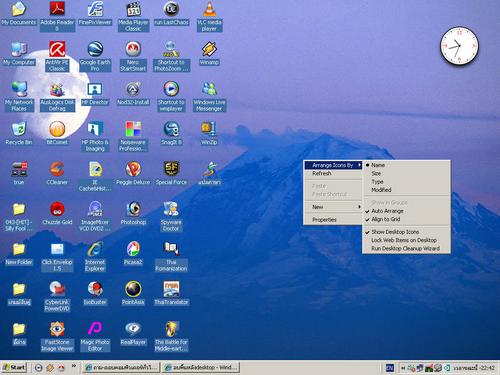Switch to the first Internet Explorer taskbar window

(x=121, y=367)
